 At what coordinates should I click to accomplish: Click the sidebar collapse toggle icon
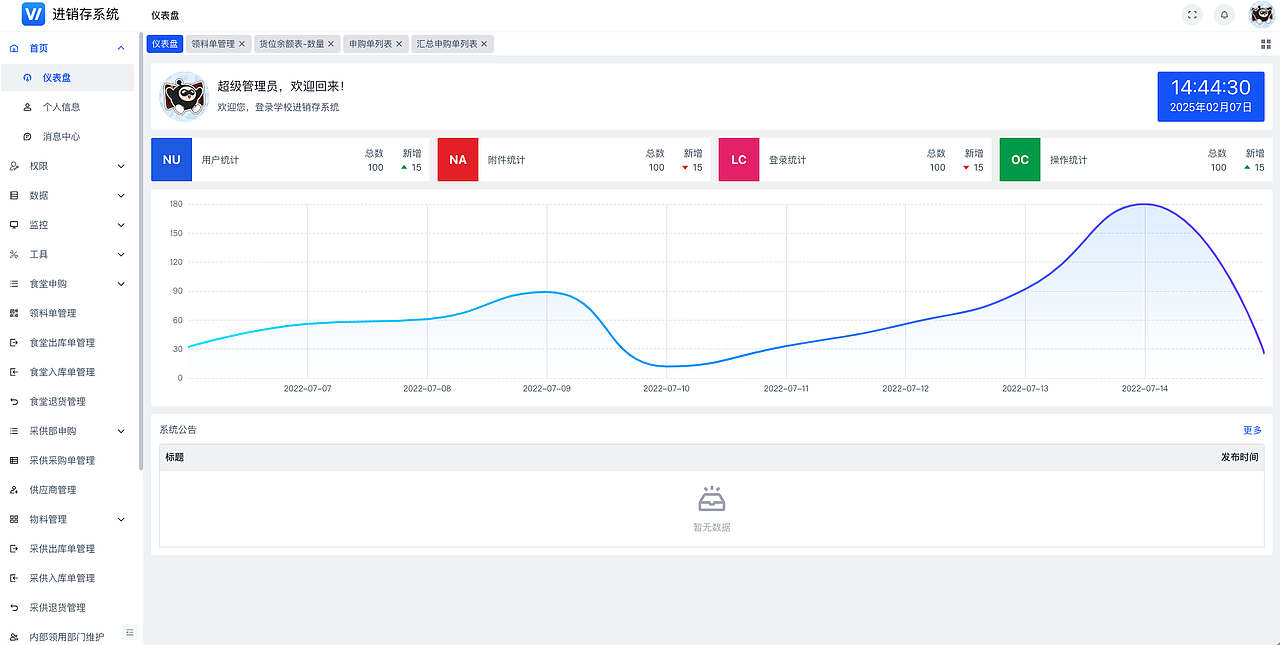(129, 632)
